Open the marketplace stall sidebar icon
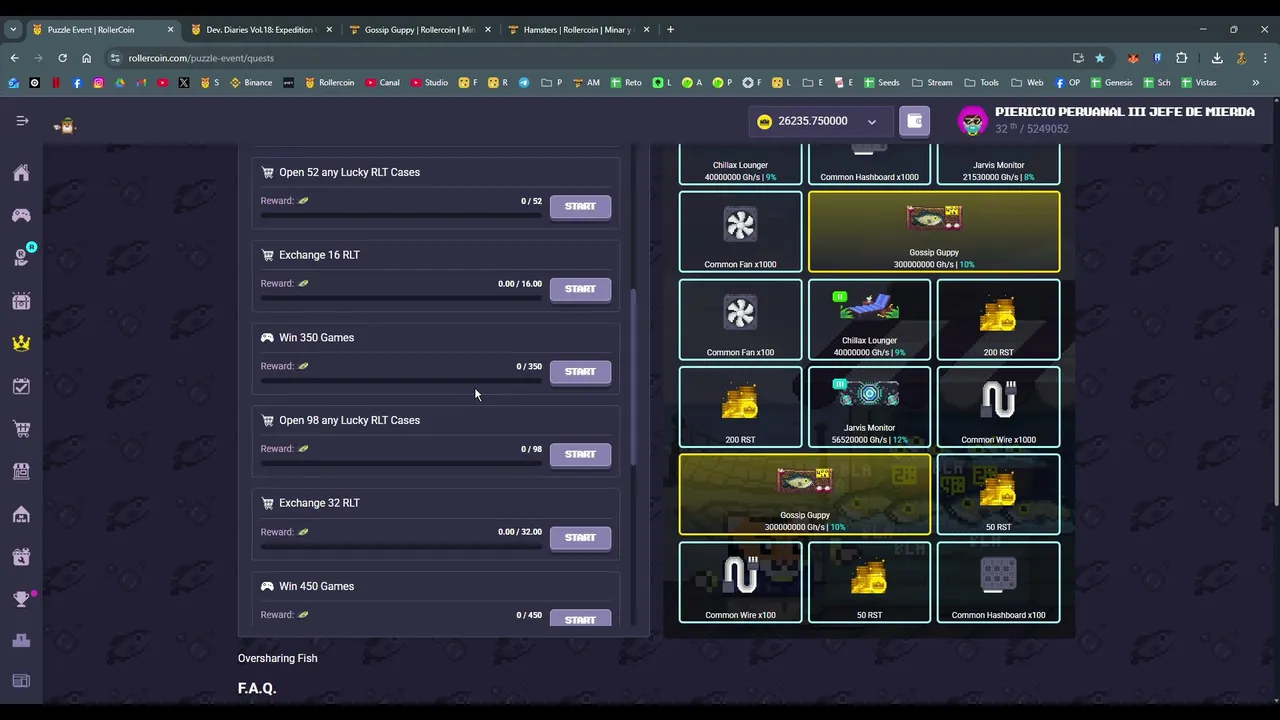Viewport: 1280px width, 720px height. pos(21,471)
